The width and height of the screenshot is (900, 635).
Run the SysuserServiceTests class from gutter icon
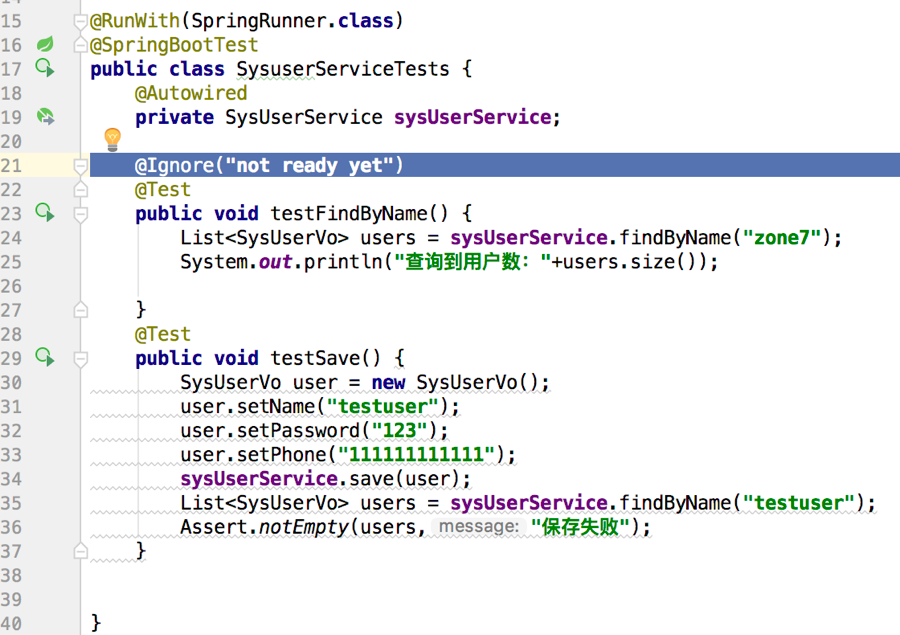(x=45, y=68)
